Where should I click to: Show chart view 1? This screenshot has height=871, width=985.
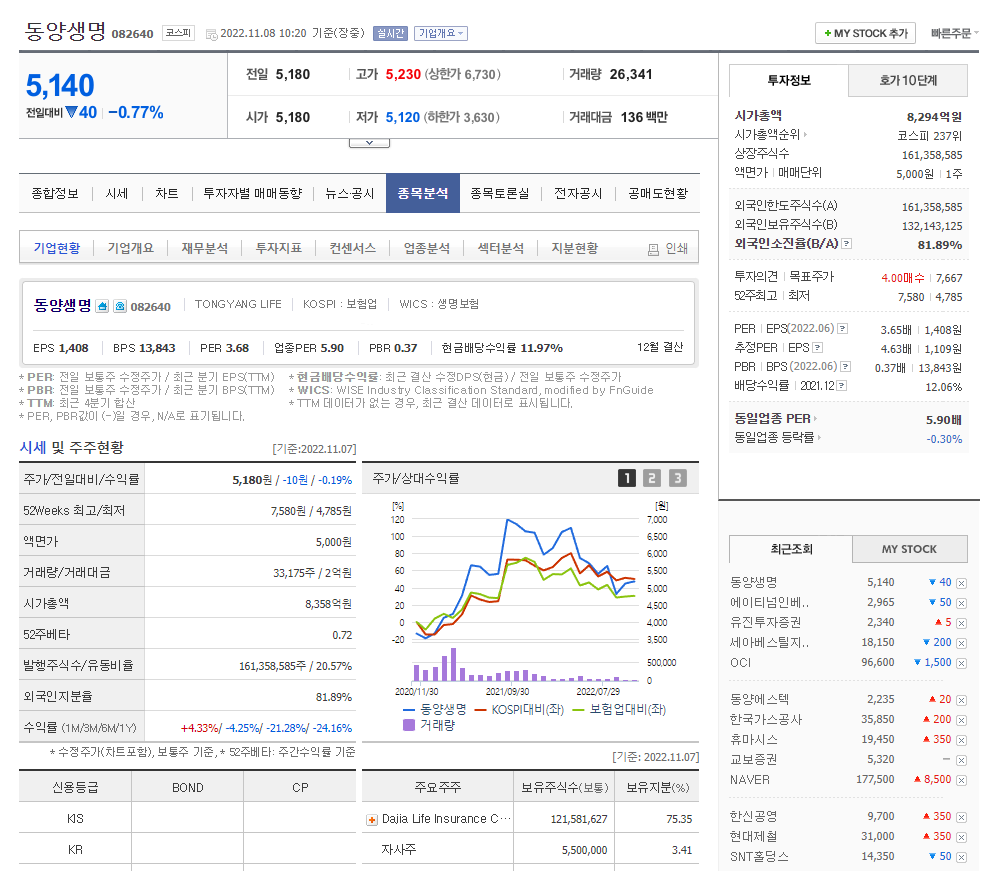[626, 479]
